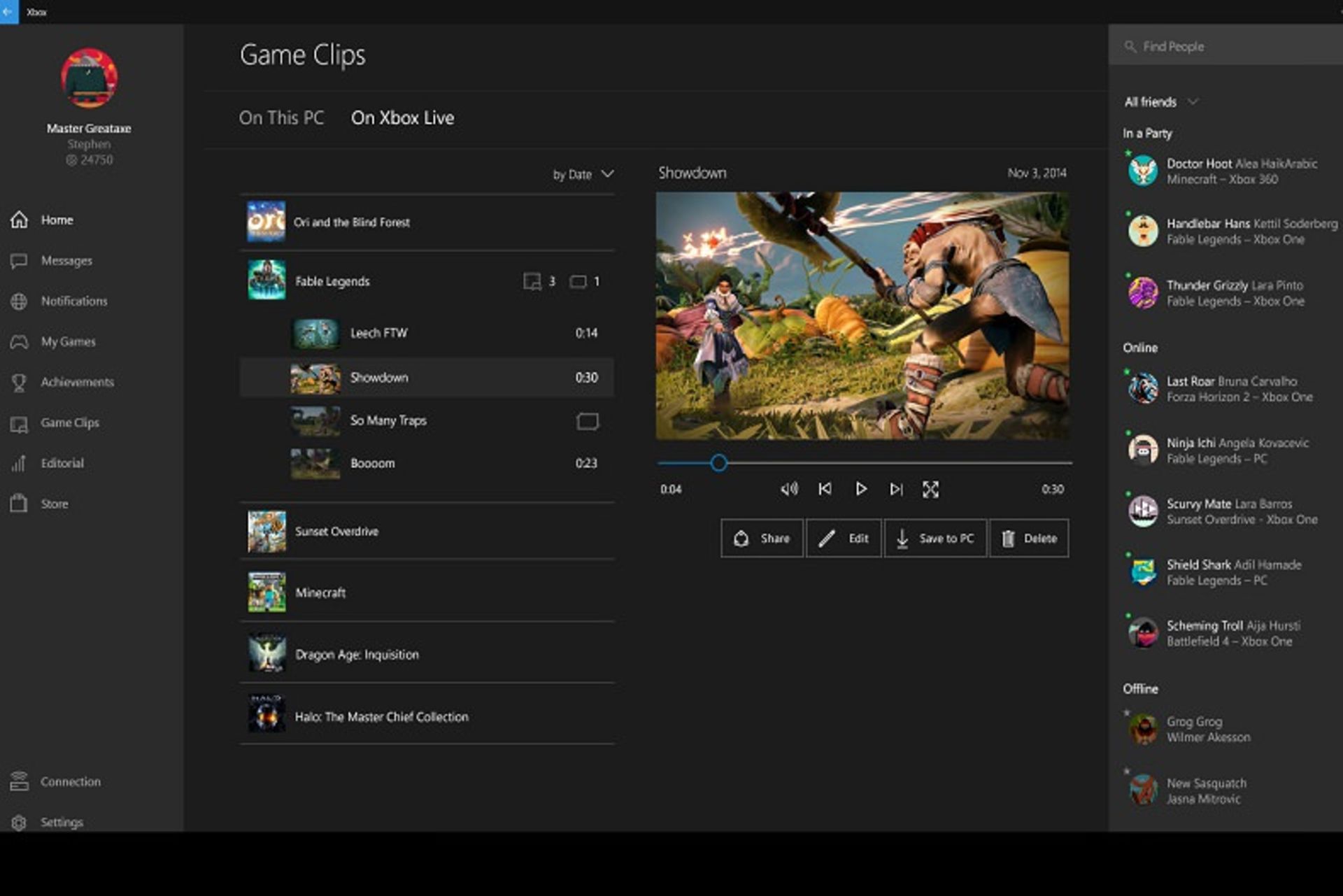
Task: Click the Showdown clip title above video
Action: tap(692, 173)
